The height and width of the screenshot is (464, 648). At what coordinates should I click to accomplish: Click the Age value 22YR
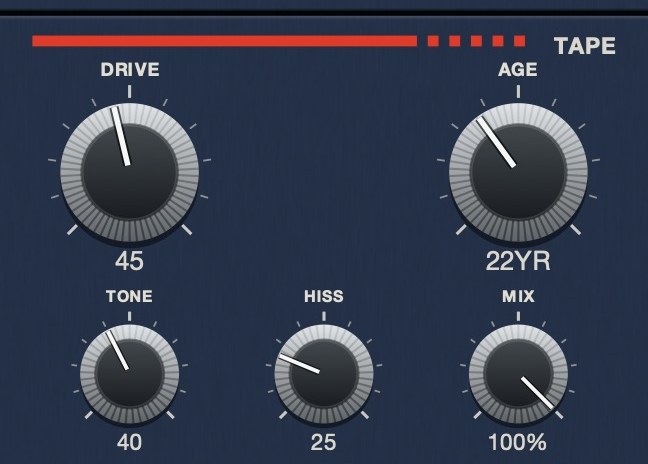[x=518, y=261]
